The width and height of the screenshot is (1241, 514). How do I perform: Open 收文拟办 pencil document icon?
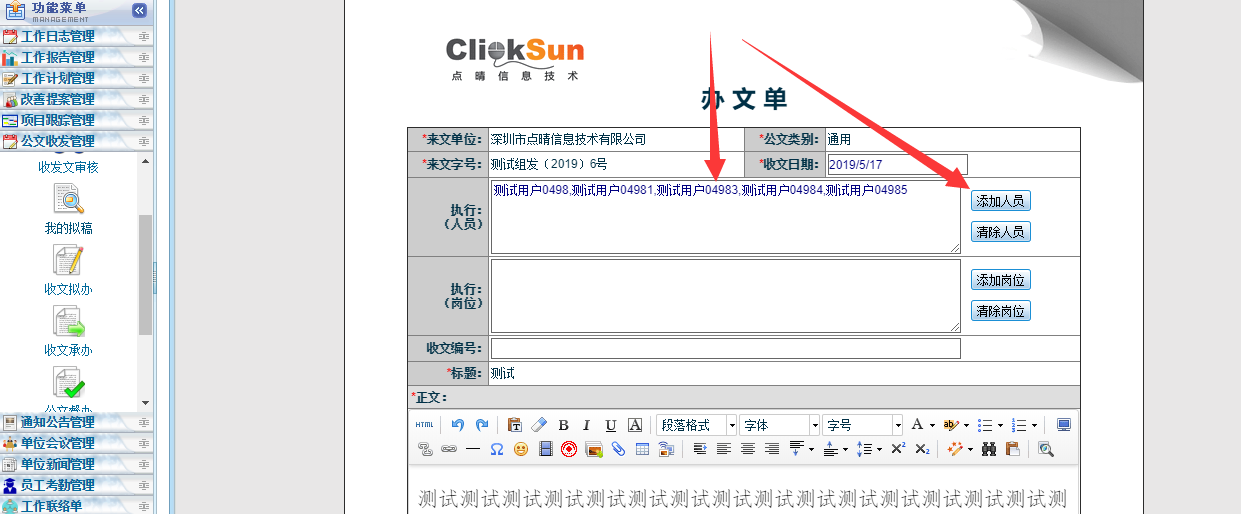[x=69, y=260]
